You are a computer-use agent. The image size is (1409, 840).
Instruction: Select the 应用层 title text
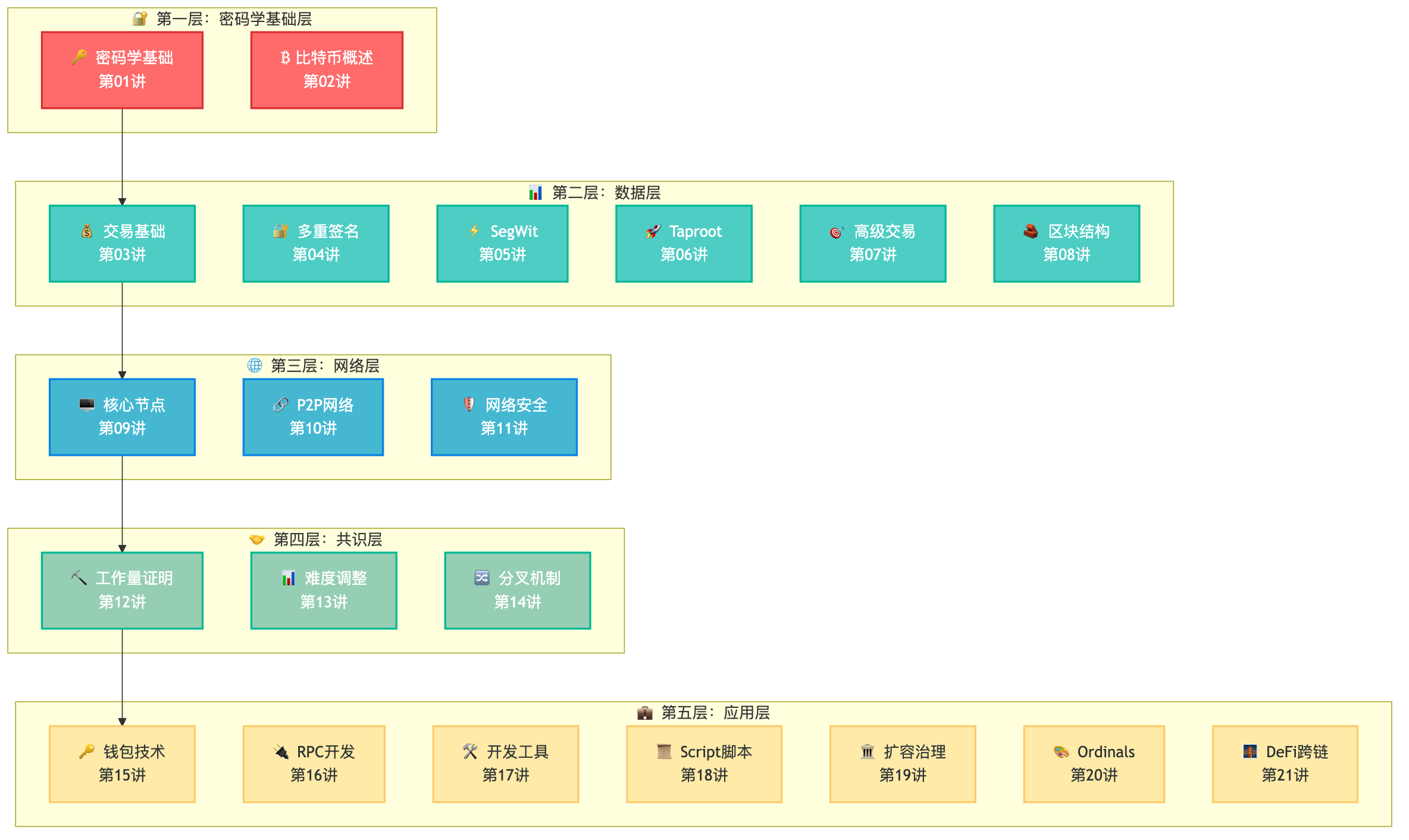[x=747, y=712]
